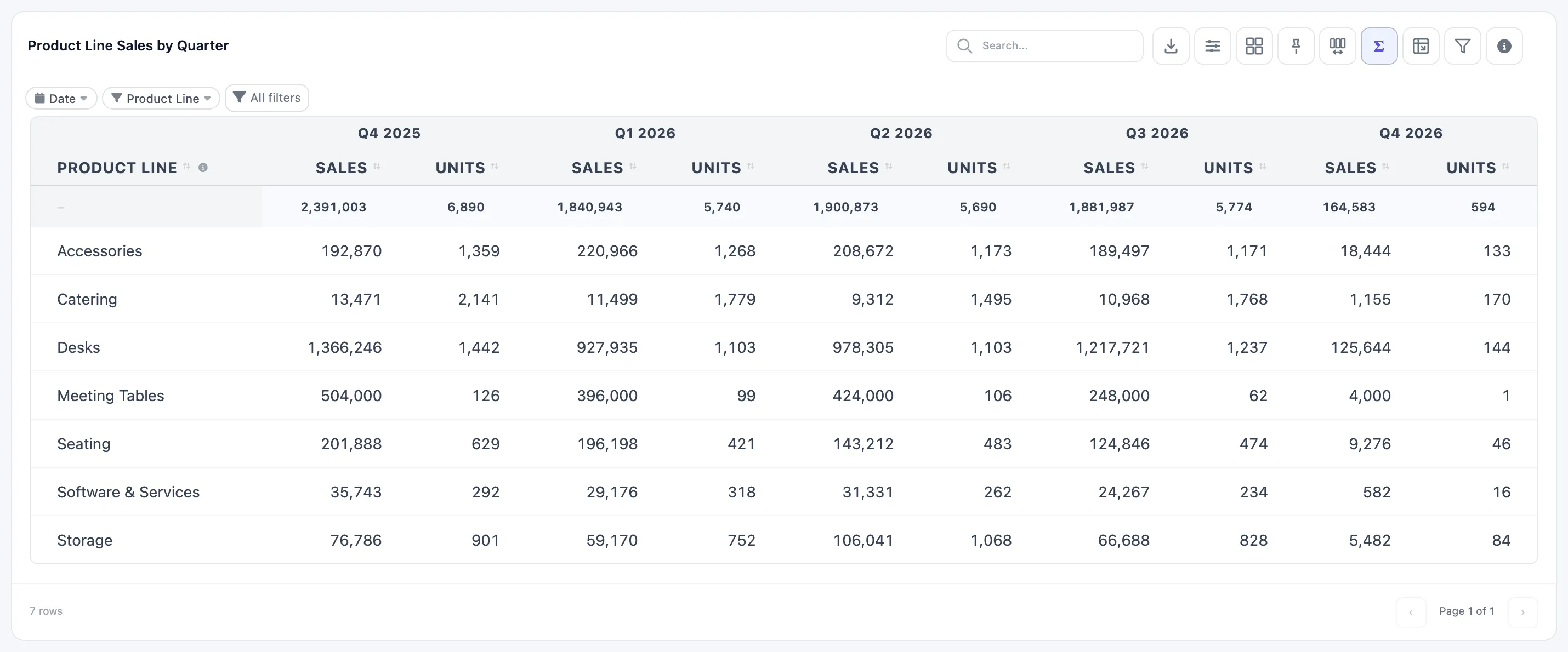This screenshot has width=1568, height=652.
Task: Sort Q4 2025 Units column
Action: (495, 166)
